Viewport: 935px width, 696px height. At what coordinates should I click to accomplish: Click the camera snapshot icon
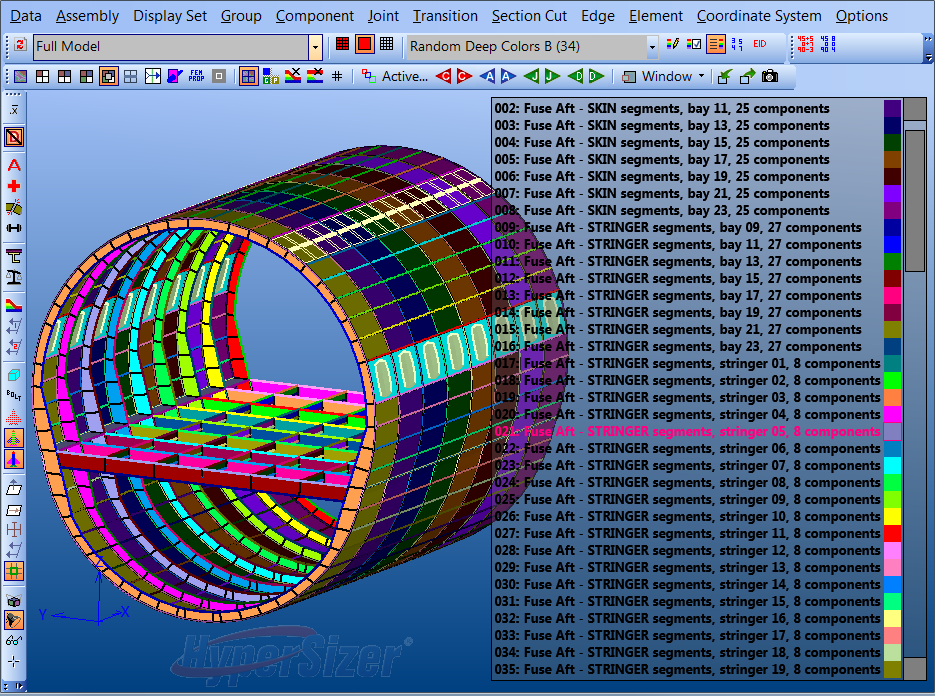point(769,76)
